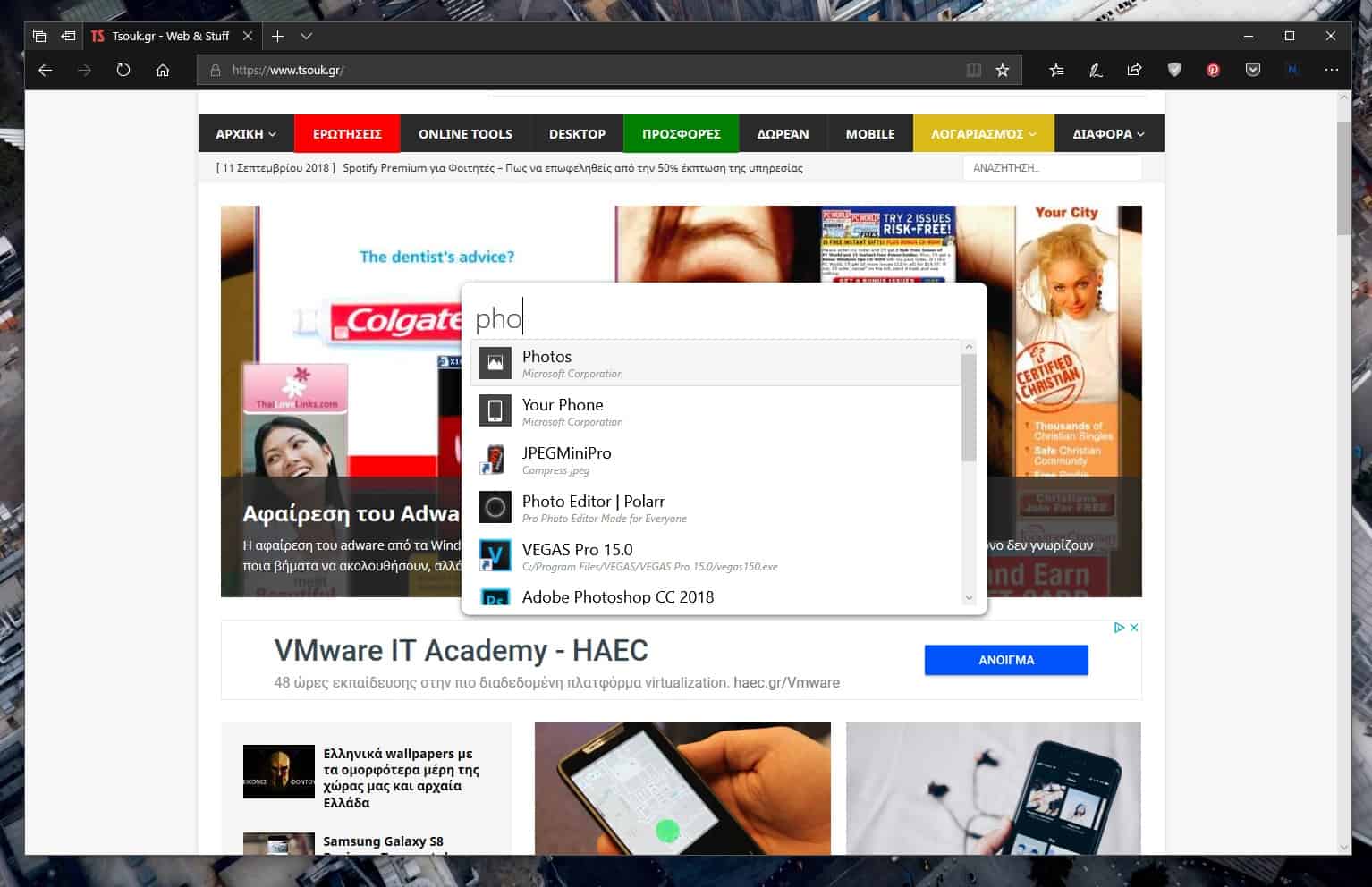Go to the browser home page icon
The height and width of the screenshot is (887, 1372).
point(163,70)
